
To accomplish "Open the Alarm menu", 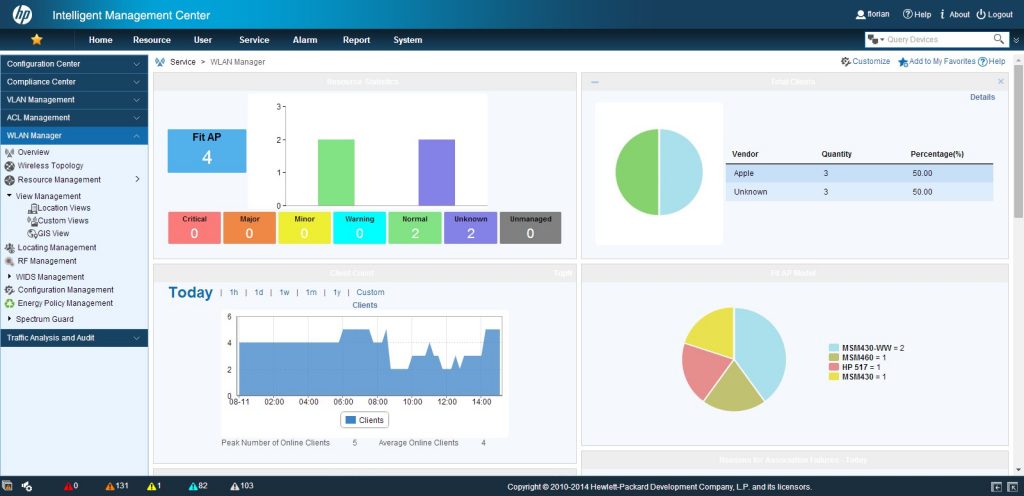I will 305,40.
